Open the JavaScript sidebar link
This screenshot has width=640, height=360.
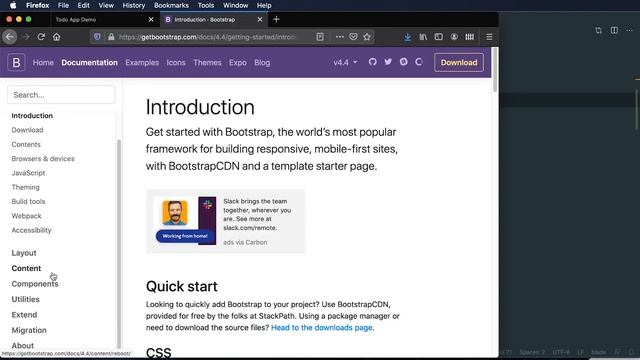pyautogui.click(x=28, y=173)
